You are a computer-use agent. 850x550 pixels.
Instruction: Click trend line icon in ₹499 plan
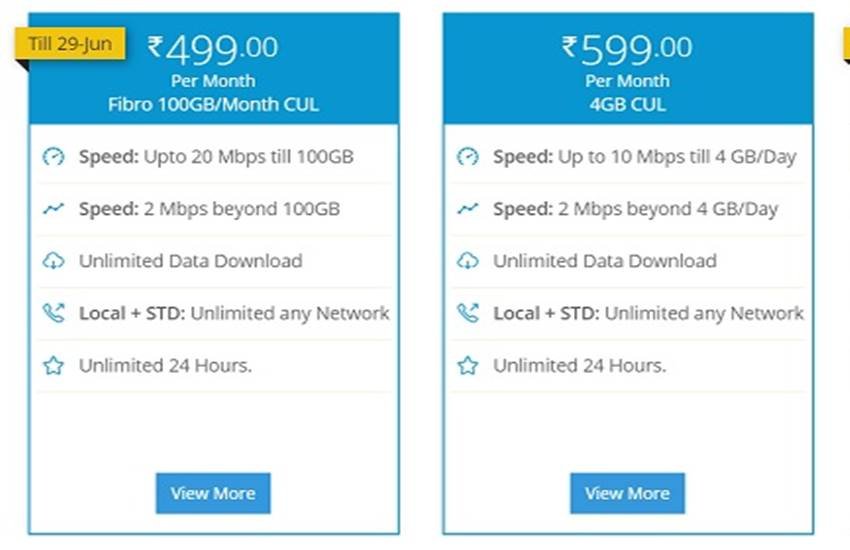(53, 209)
